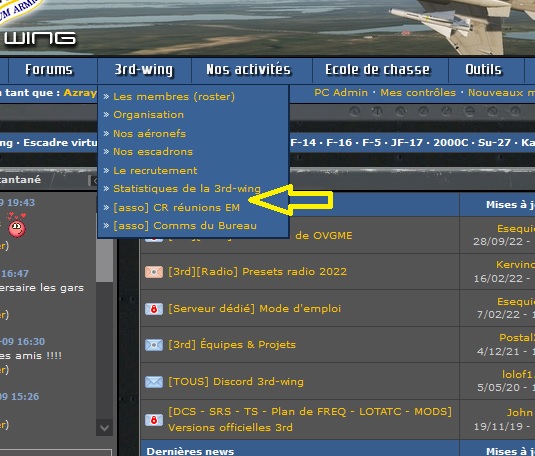Open Mes contrôles link

(x=418, y=93)
